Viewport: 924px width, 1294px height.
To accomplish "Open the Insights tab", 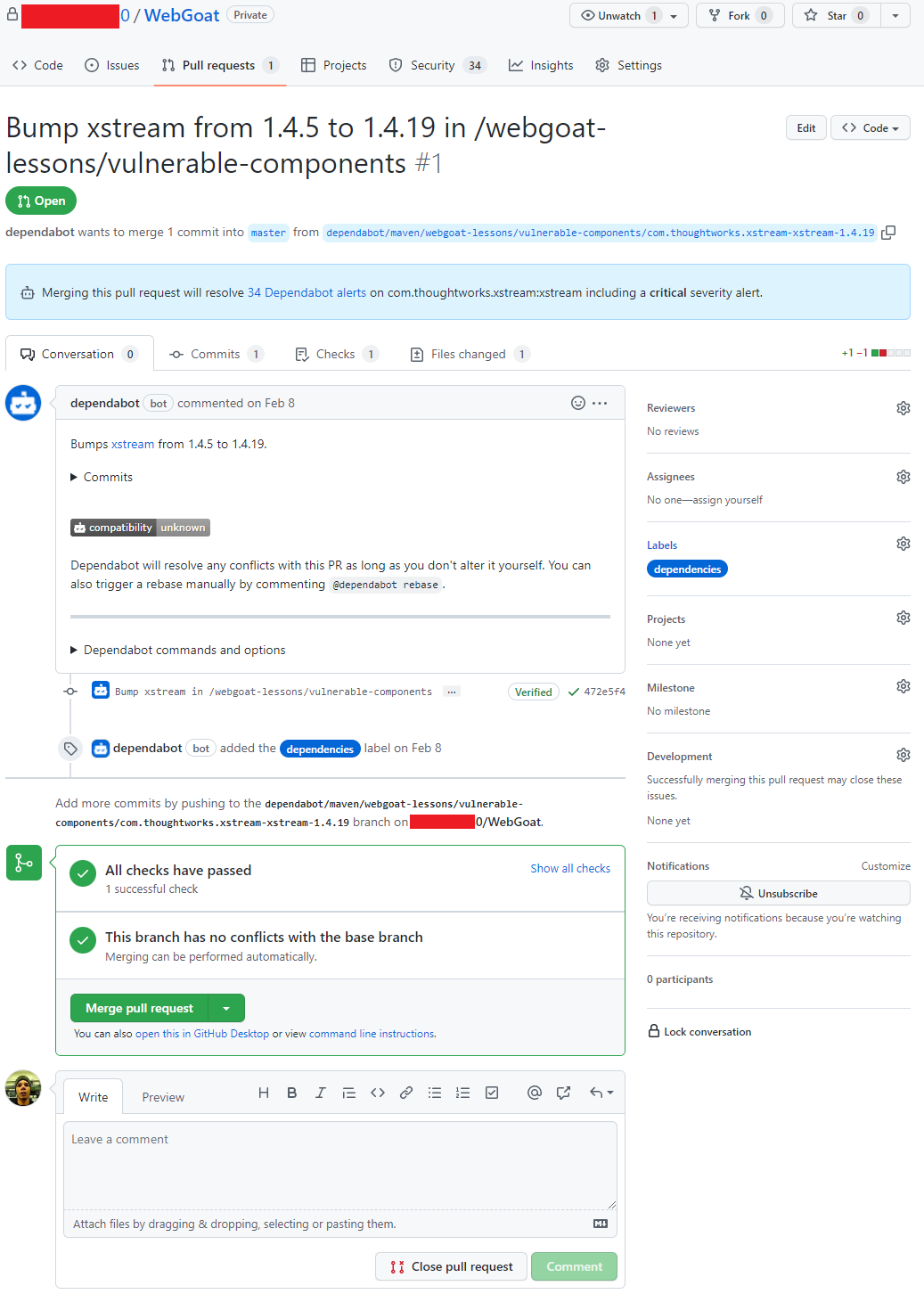I will pyautogui.click(x=541, y=65).
